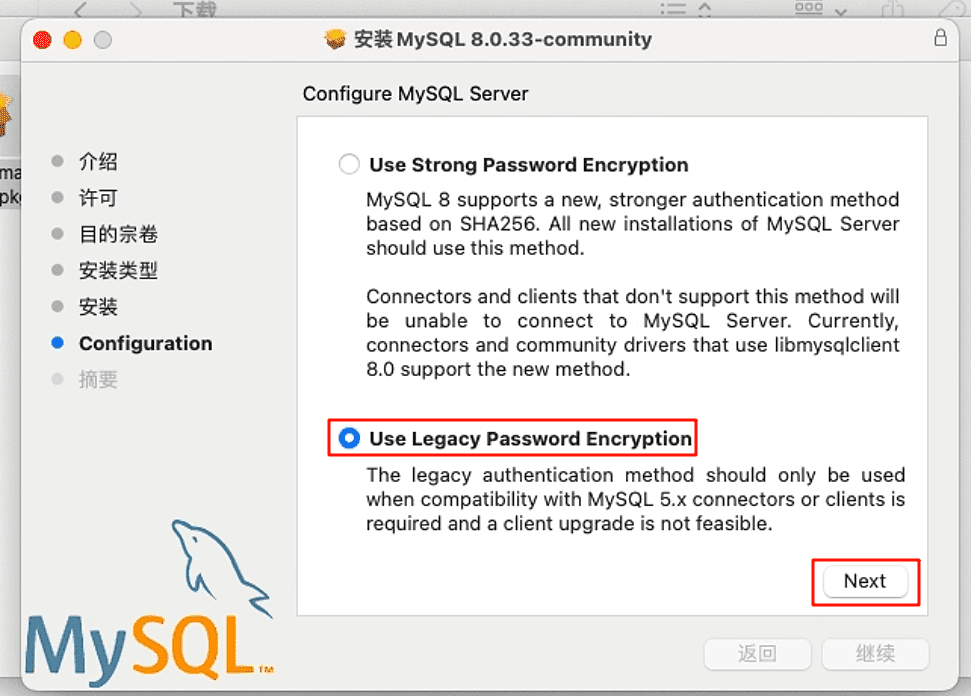Viewport: 971px width, 696px height.
Task: Click the Finder back arrow behind the installer
Action: click(81, 9)
